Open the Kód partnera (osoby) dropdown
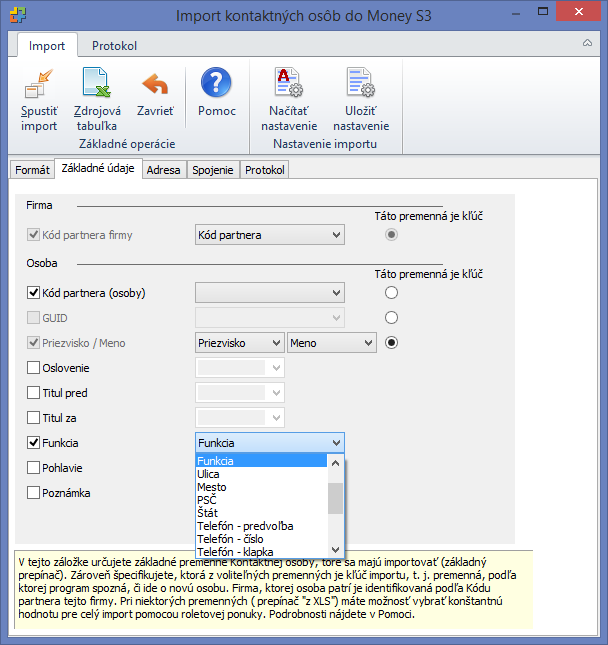608x645 pixels. click(270, 293)
